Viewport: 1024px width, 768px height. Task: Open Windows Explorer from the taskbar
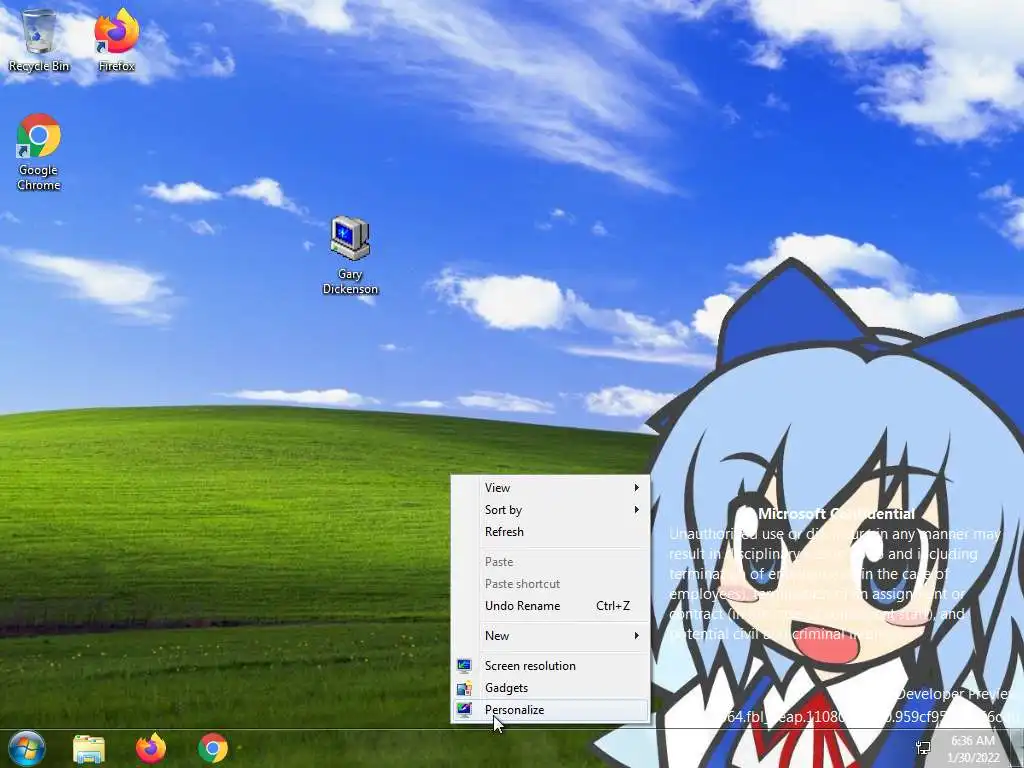[x=89, y=749]
